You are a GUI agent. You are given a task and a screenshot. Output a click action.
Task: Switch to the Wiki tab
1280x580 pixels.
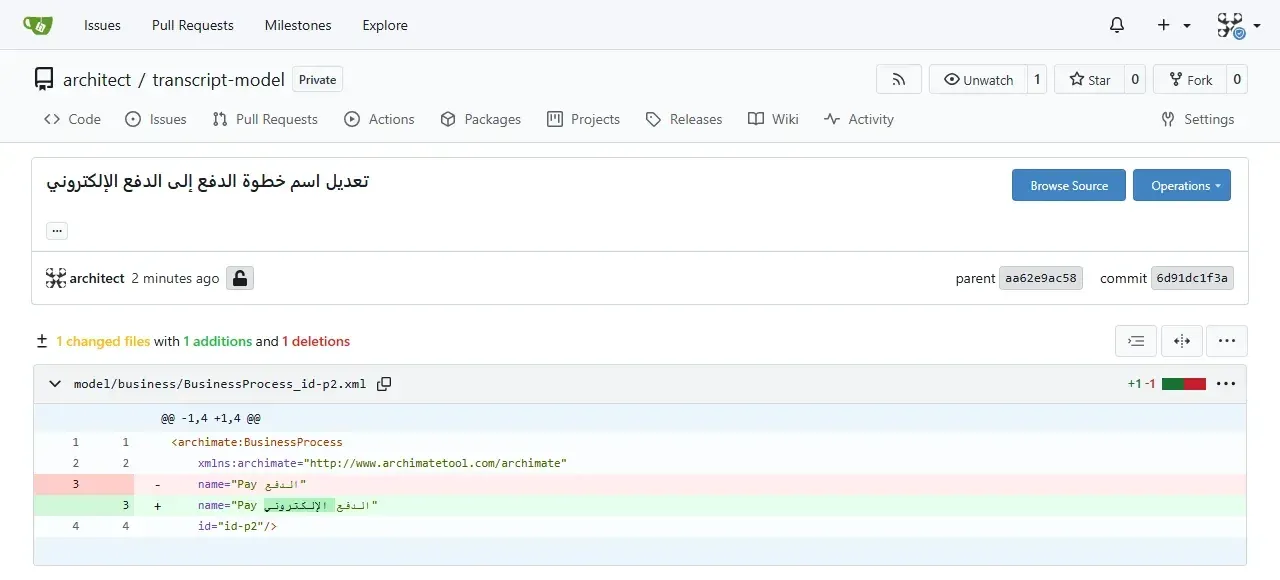pos(773,119)
